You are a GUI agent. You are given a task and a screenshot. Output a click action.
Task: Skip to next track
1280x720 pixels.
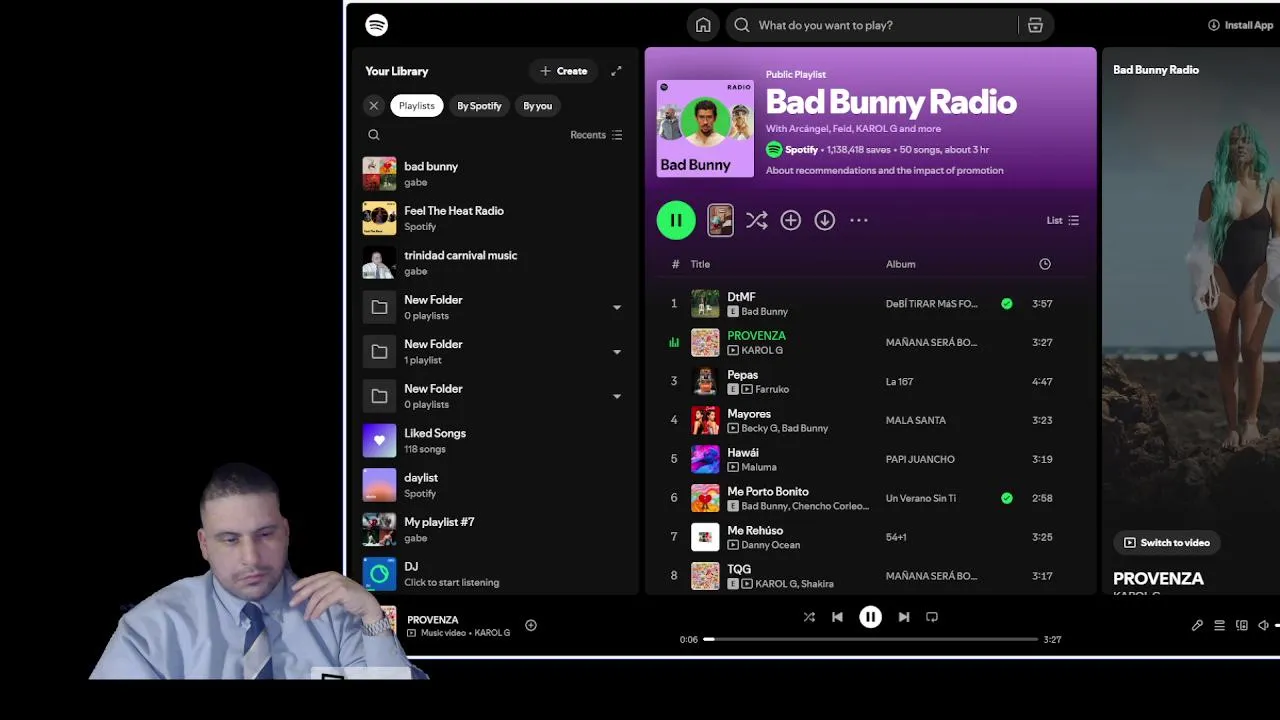click(x=904, y=617)
